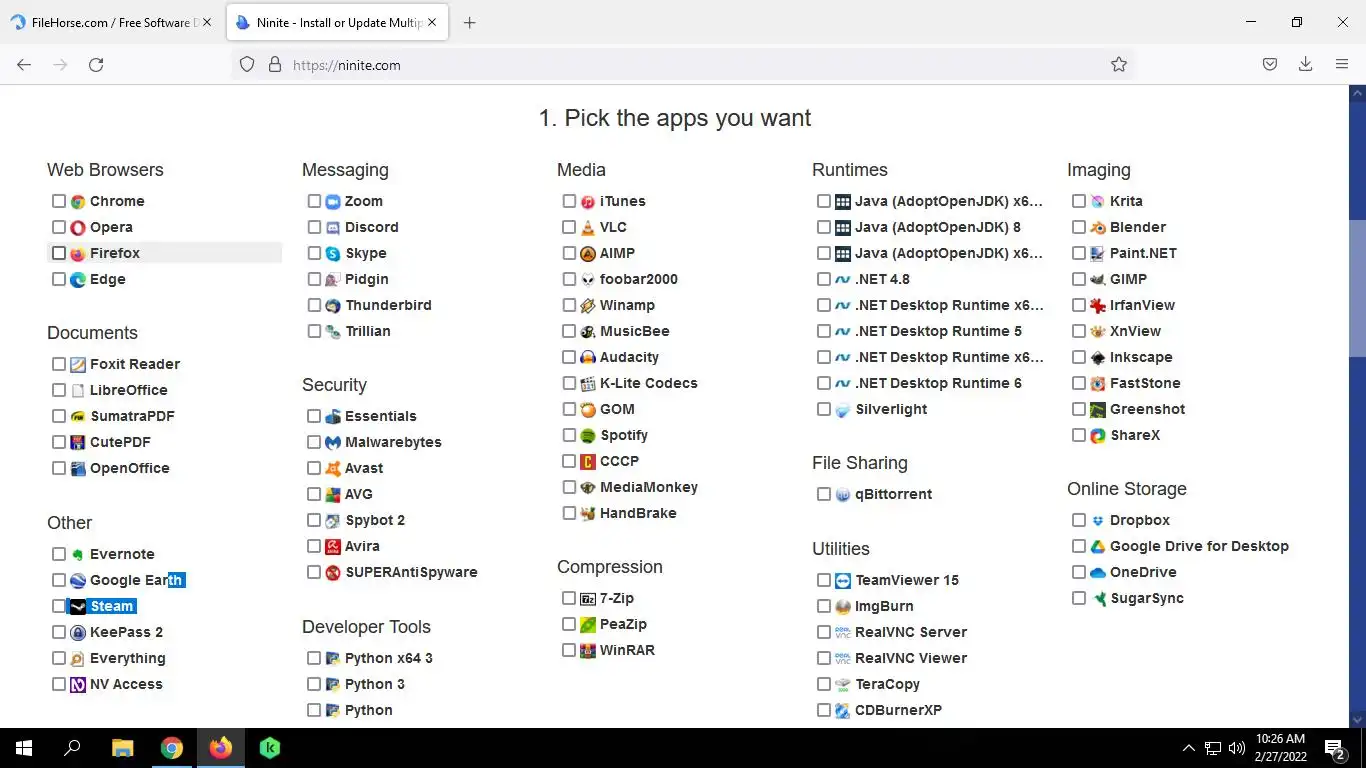This screenshot has width=1366, height=768.
Task: Open Chrome from the taskbar
Action: coord(172,748)
